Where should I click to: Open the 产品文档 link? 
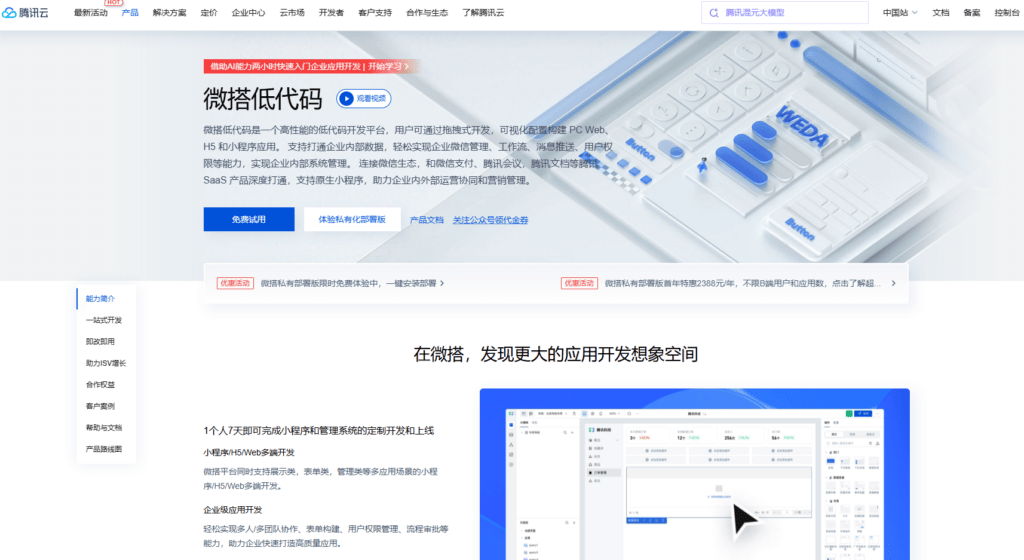427,220
